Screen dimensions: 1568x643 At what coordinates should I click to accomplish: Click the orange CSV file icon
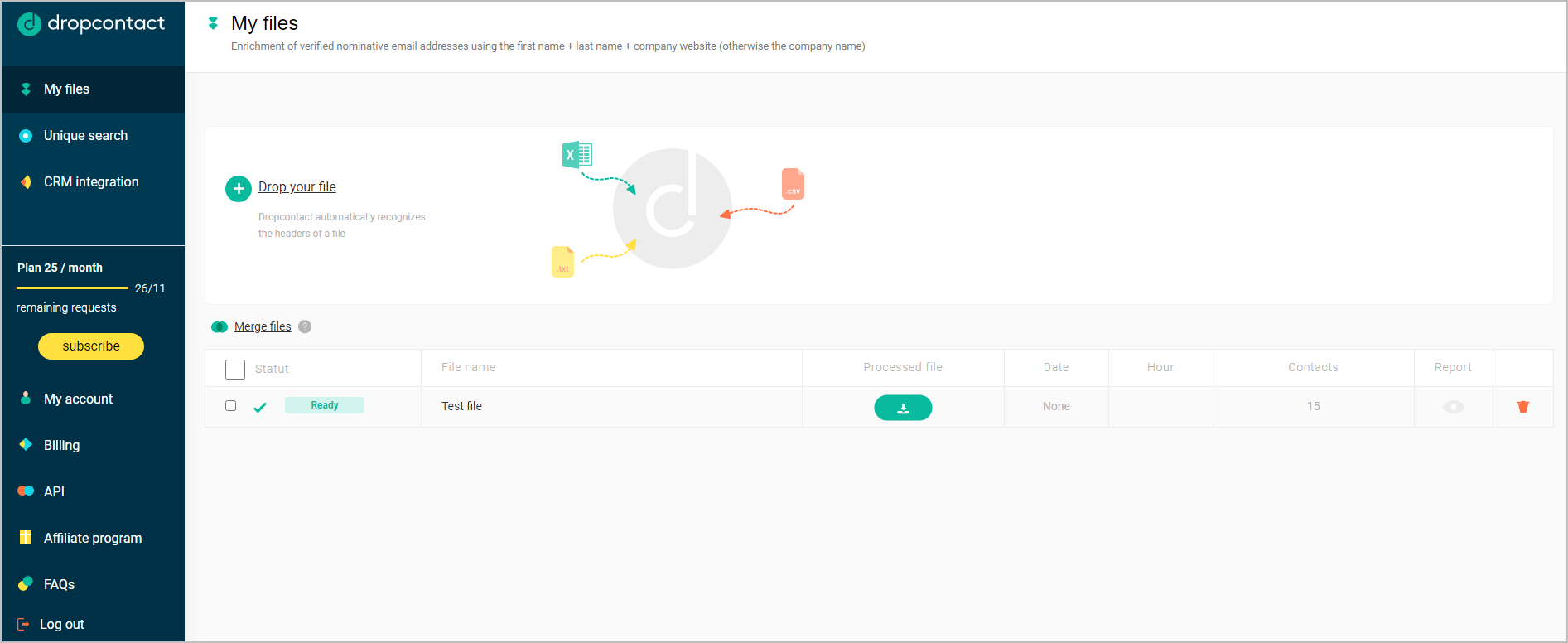pyautogui.click(x=793, y=184)
